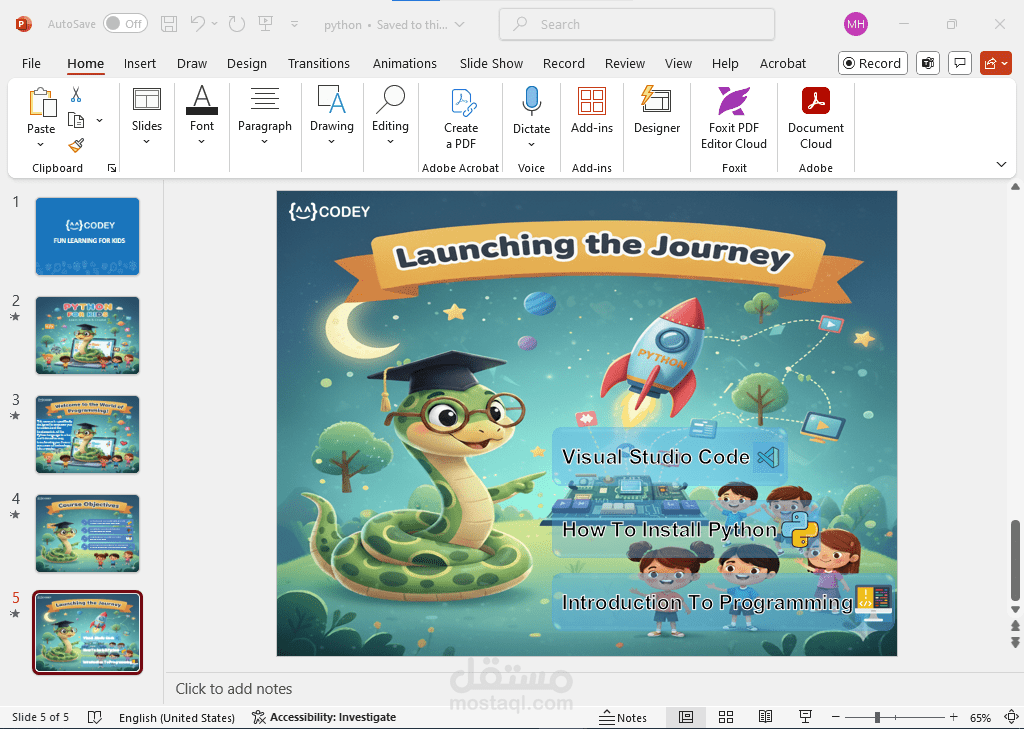
Task: Select Normal view in status bar
Action: [686, 717]
